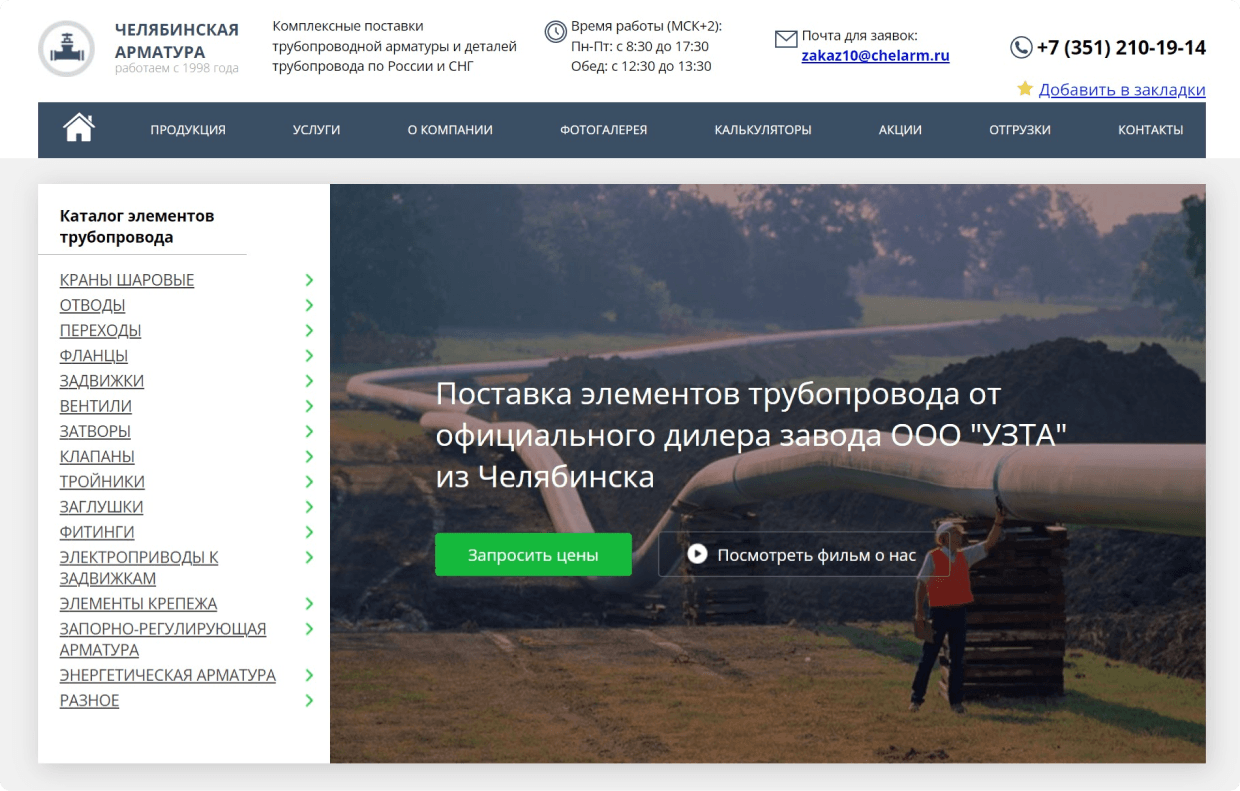Viewport: 1240px width, 791px height.
Task: Click the hero headline Поставка элементов трубопровода
Action: pyautogui.click(x=752, y=435)
